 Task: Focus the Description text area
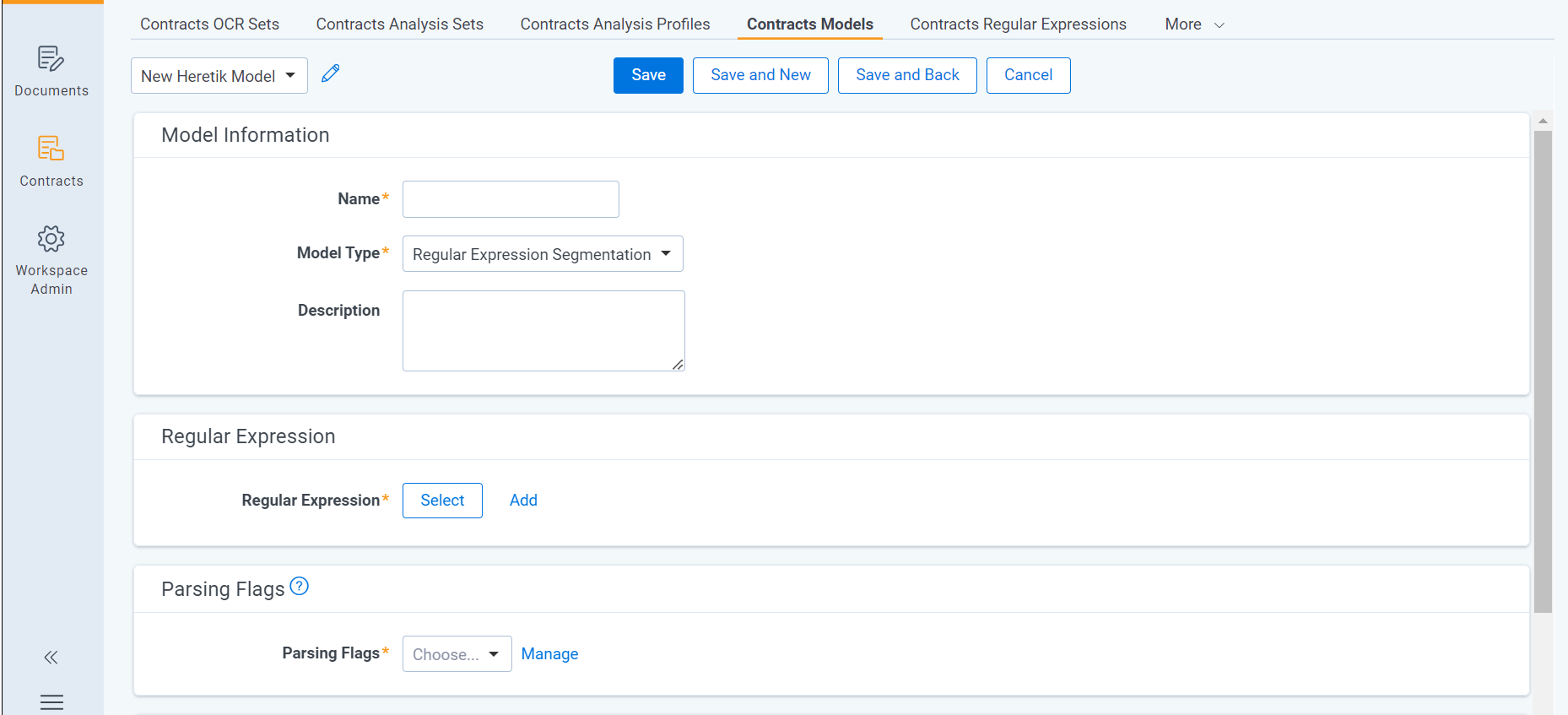tap(543, 331)
